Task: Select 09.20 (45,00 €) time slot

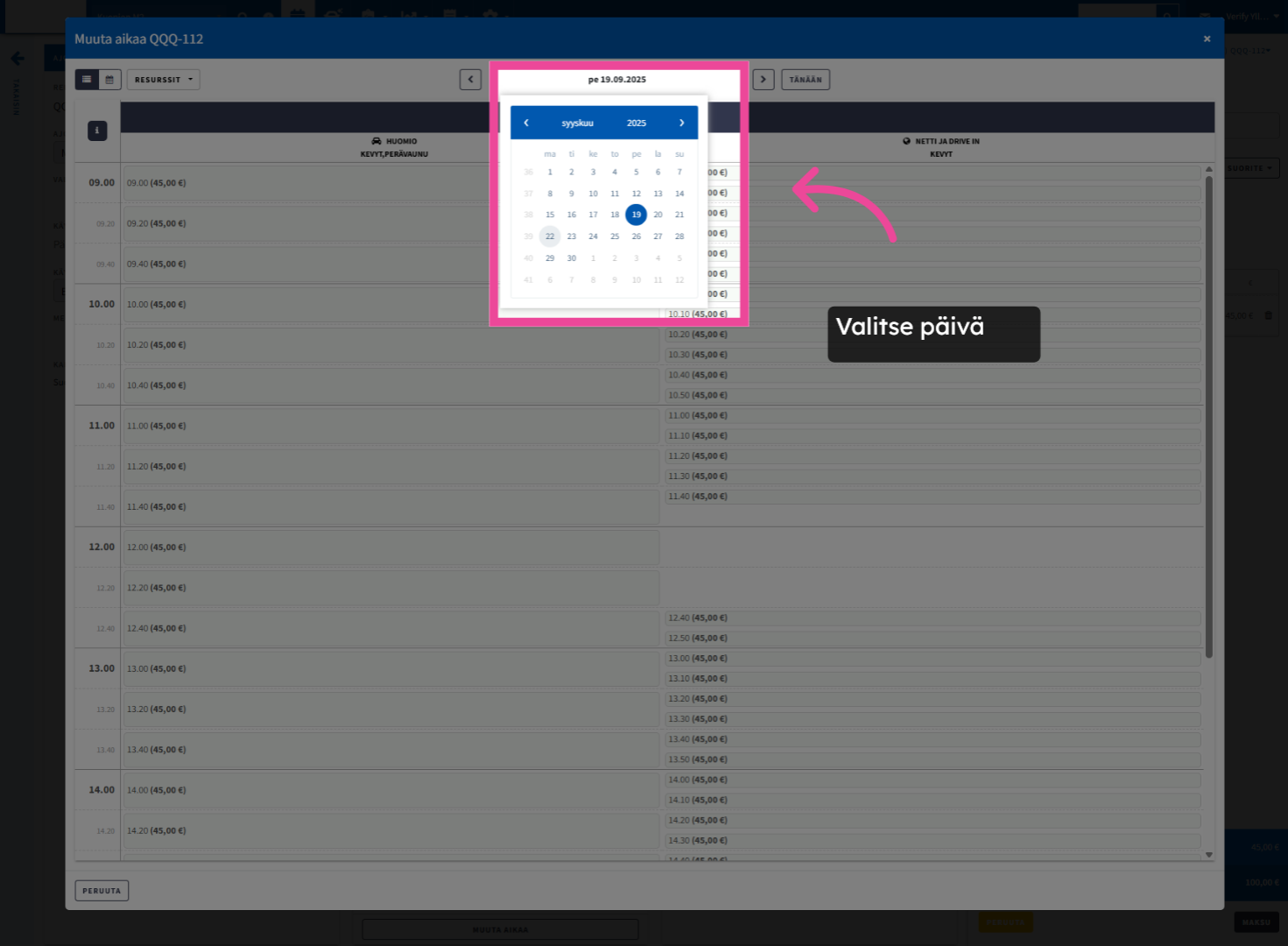Action: pyautogui.click(x=391, y=223)
